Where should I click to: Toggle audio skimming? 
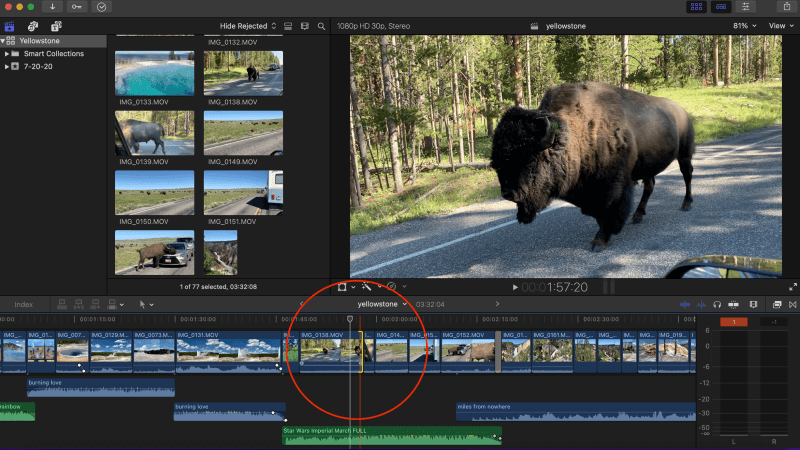[702, 305]
